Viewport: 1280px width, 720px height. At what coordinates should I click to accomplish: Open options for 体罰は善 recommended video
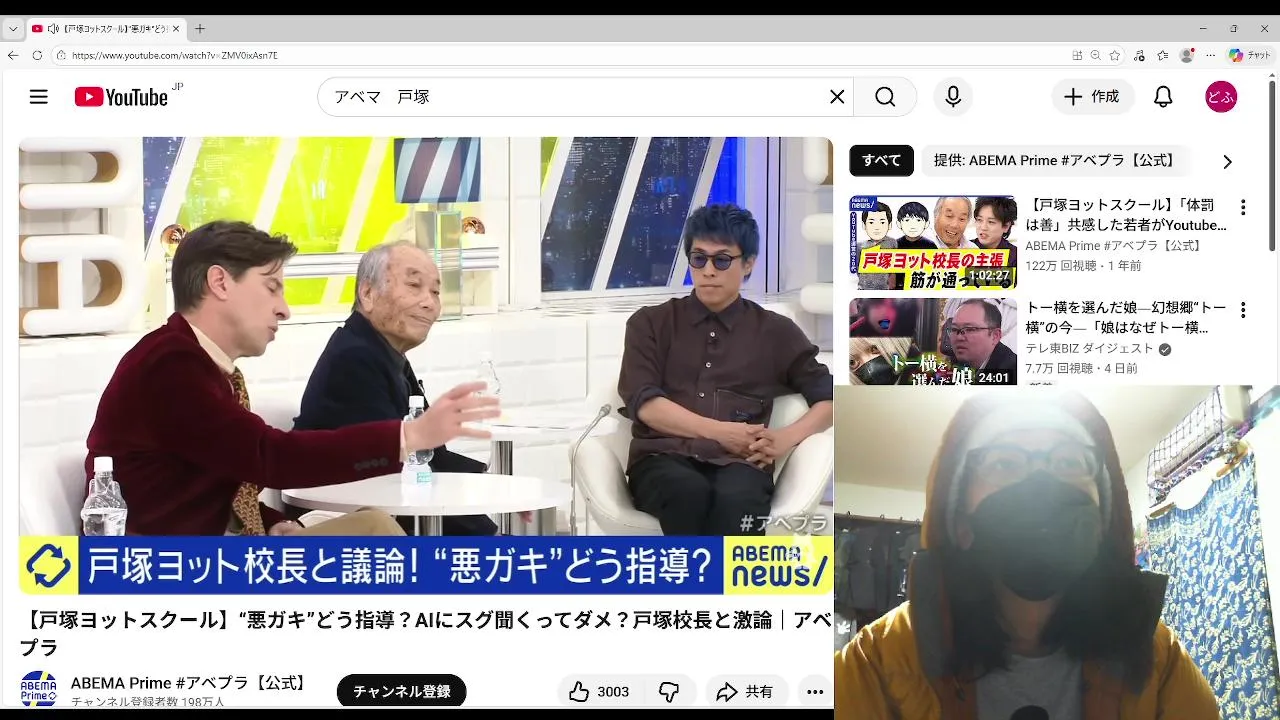(x=1243, y=208)
